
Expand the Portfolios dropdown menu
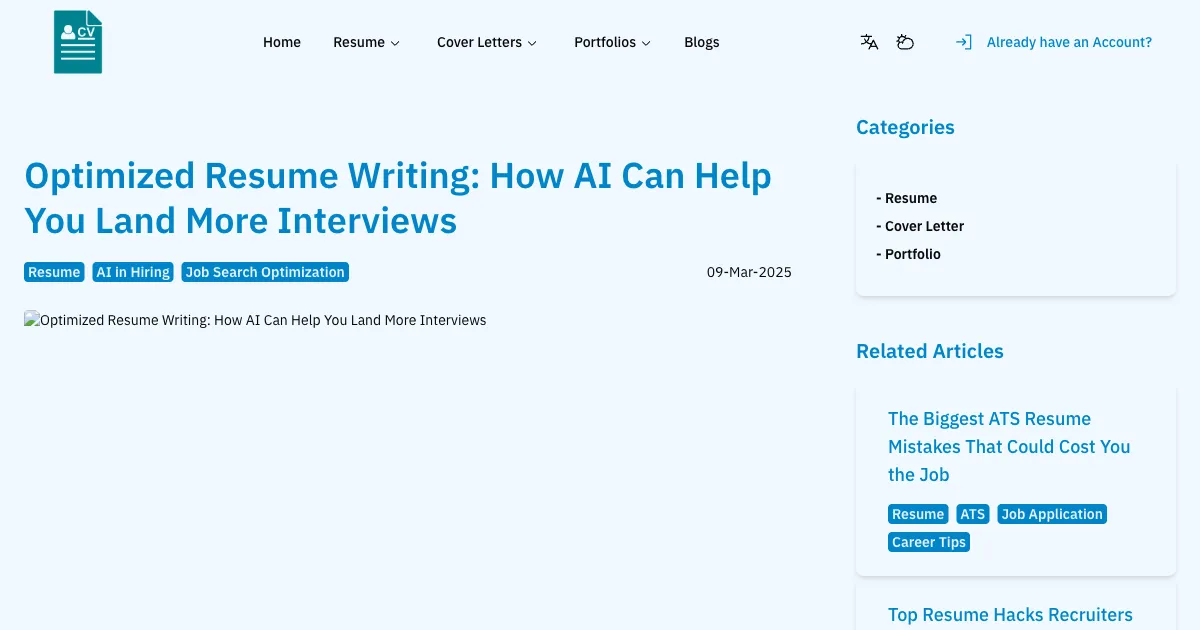[x=611, y=42]
